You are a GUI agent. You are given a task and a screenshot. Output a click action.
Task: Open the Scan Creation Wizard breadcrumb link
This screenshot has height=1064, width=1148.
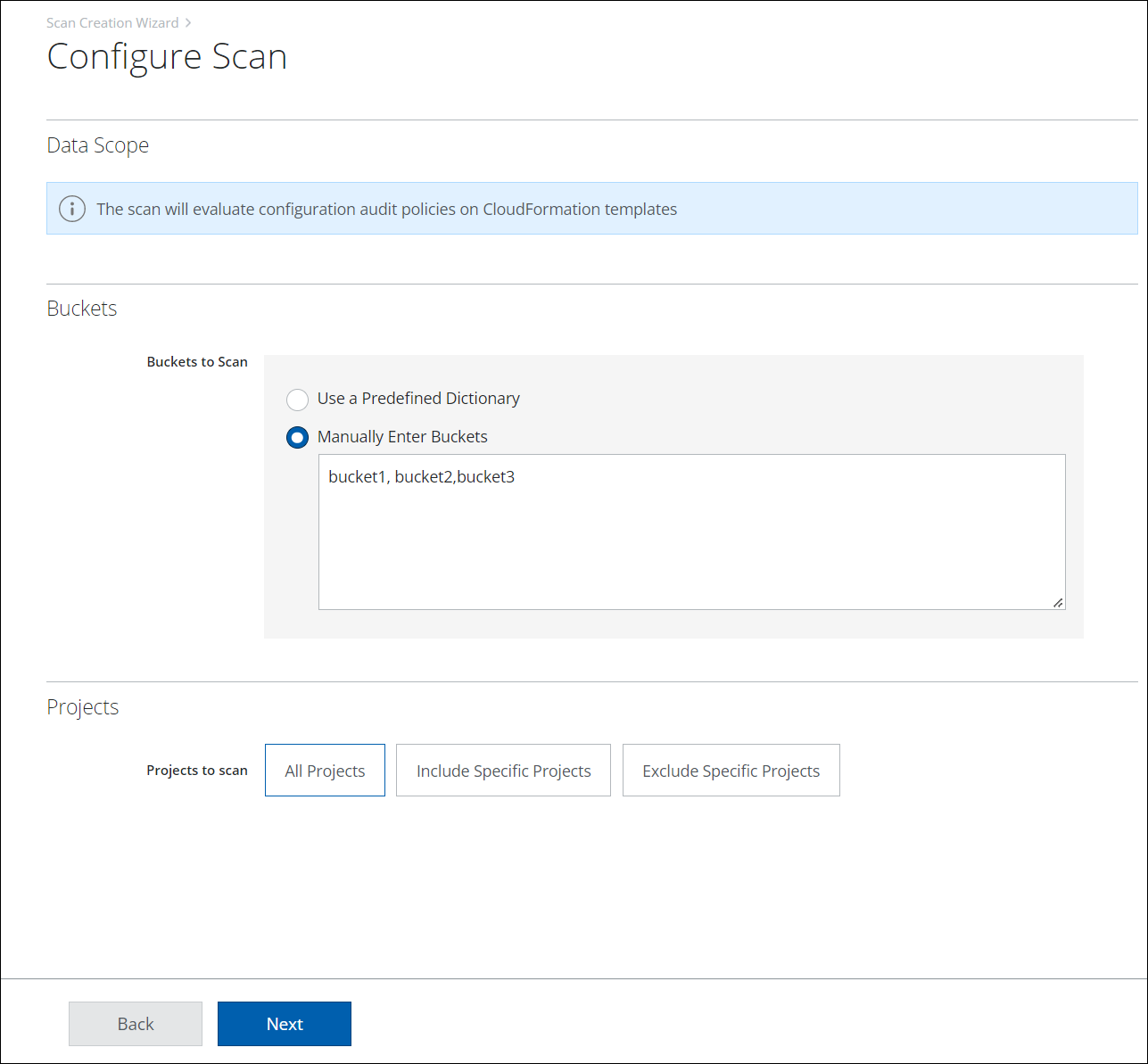pyautogui.click(x=112, y=23)
